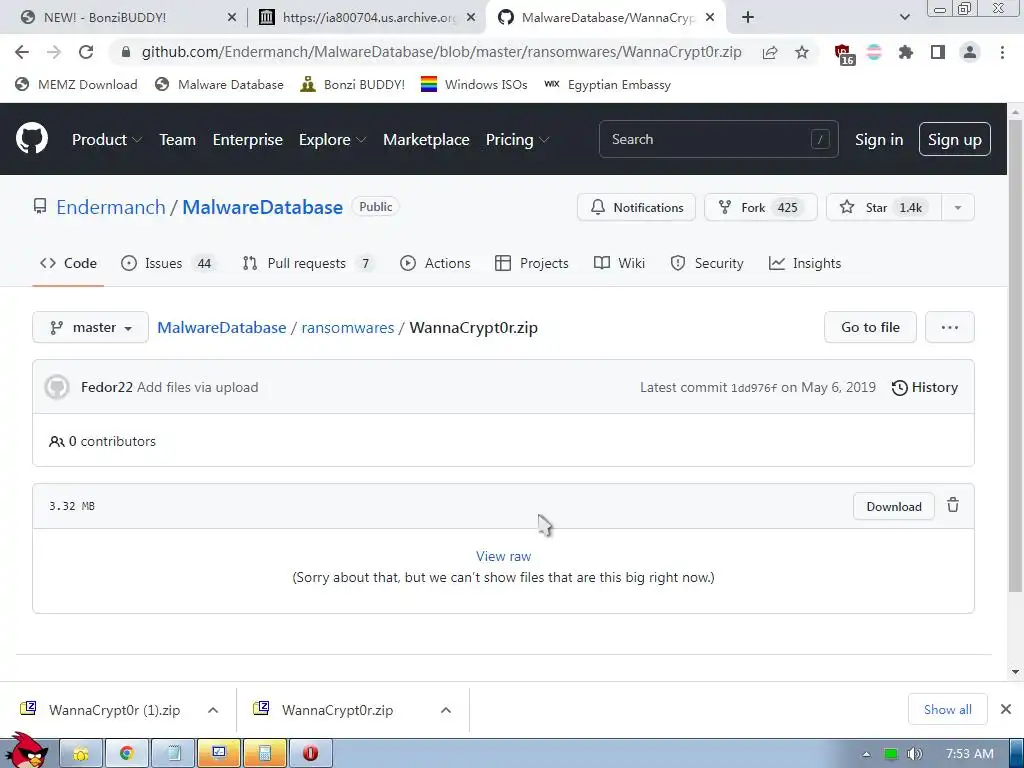Open the calculator taskbar icon

[x=265, y=754]
